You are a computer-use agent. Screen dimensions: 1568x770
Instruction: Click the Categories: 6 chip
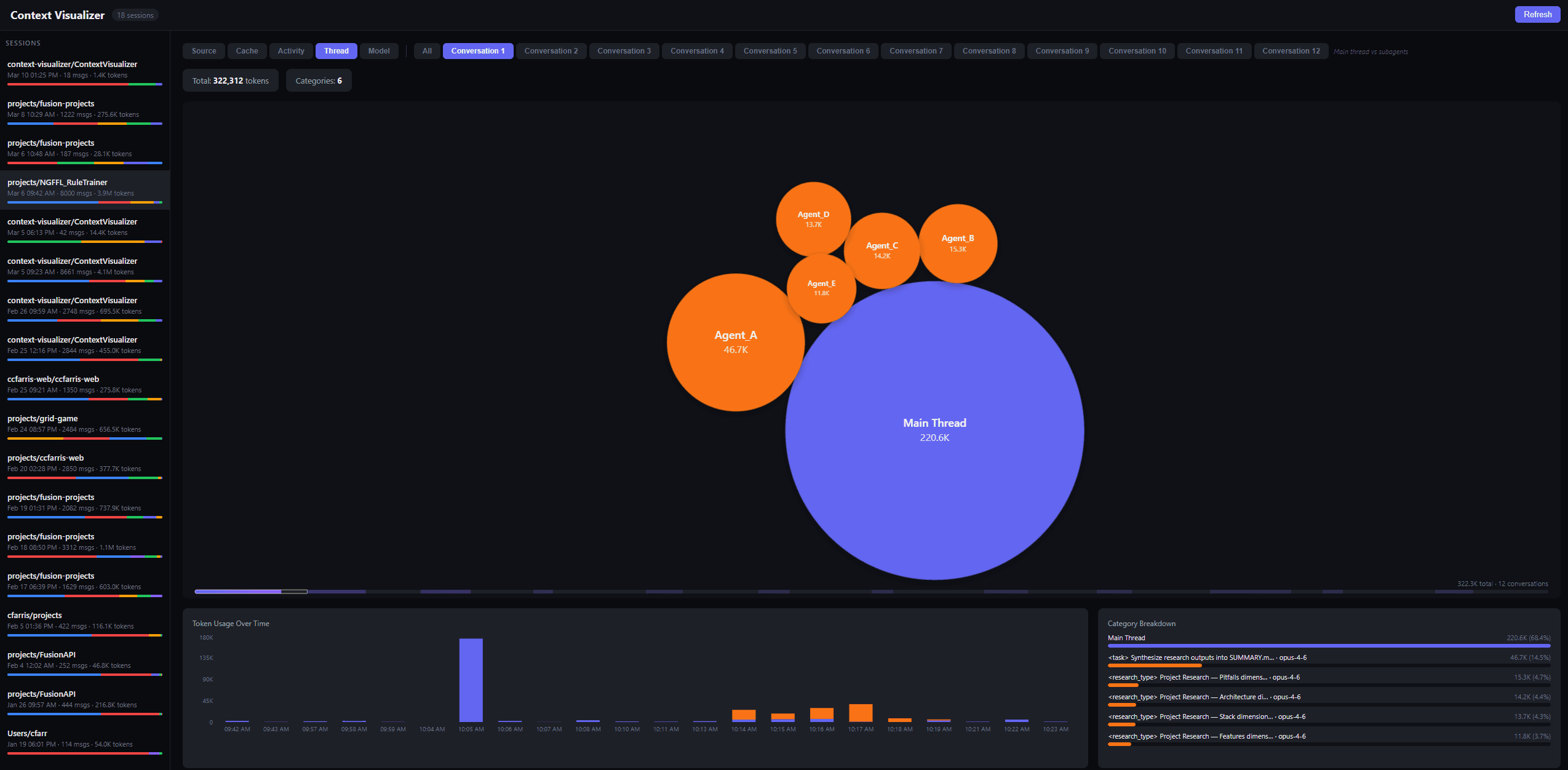[x=318, y=80]
